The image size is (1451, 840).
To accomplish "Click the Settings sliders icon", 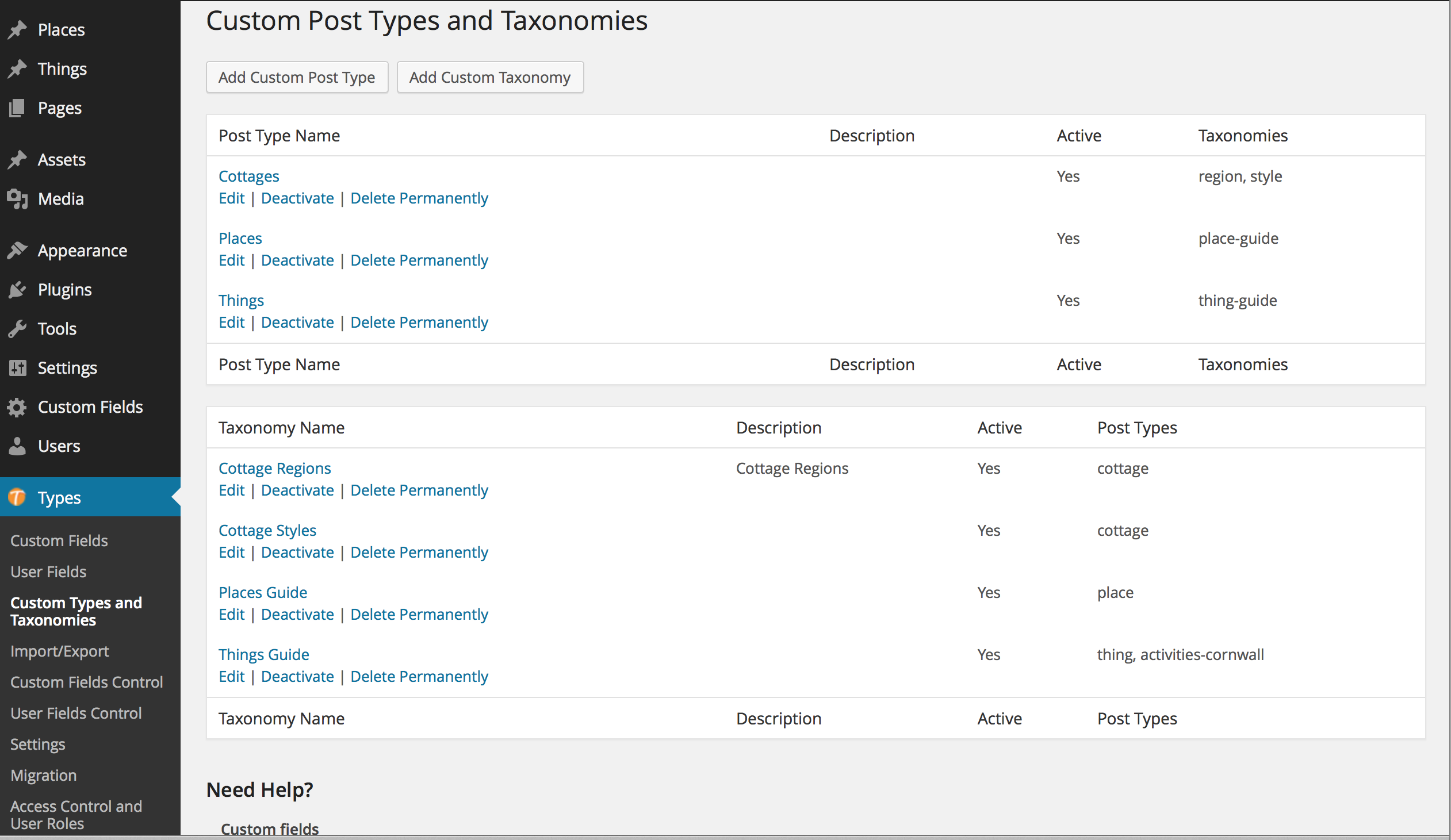I will click(17, 368).
